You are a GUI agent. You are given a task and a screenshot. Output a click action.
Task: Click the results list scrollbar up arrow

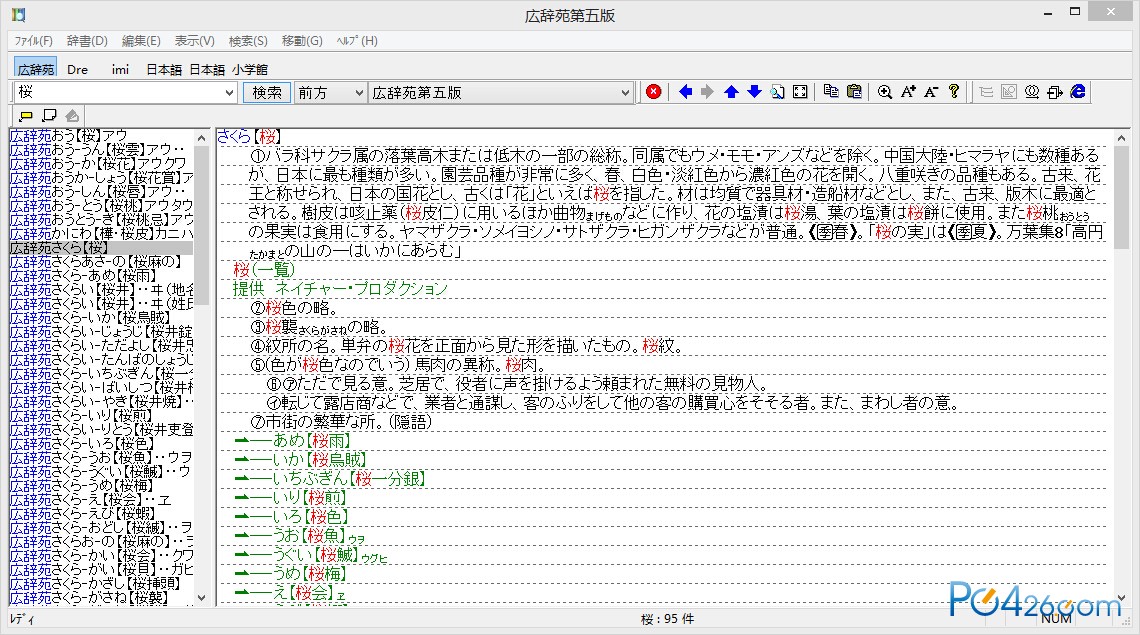(x=201, y=137)
